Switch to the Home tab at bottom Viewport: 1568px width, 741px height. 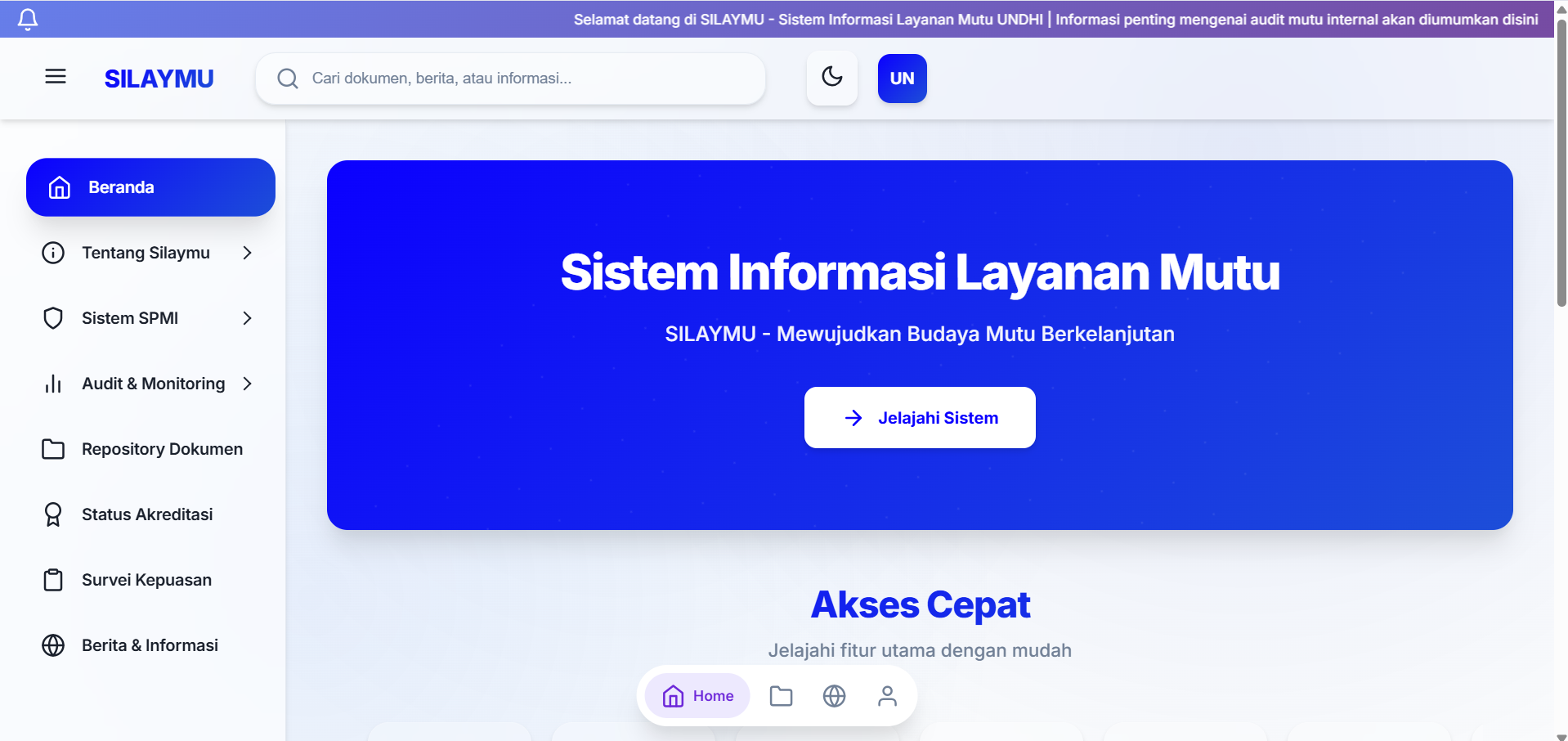[x=697, y=695]
